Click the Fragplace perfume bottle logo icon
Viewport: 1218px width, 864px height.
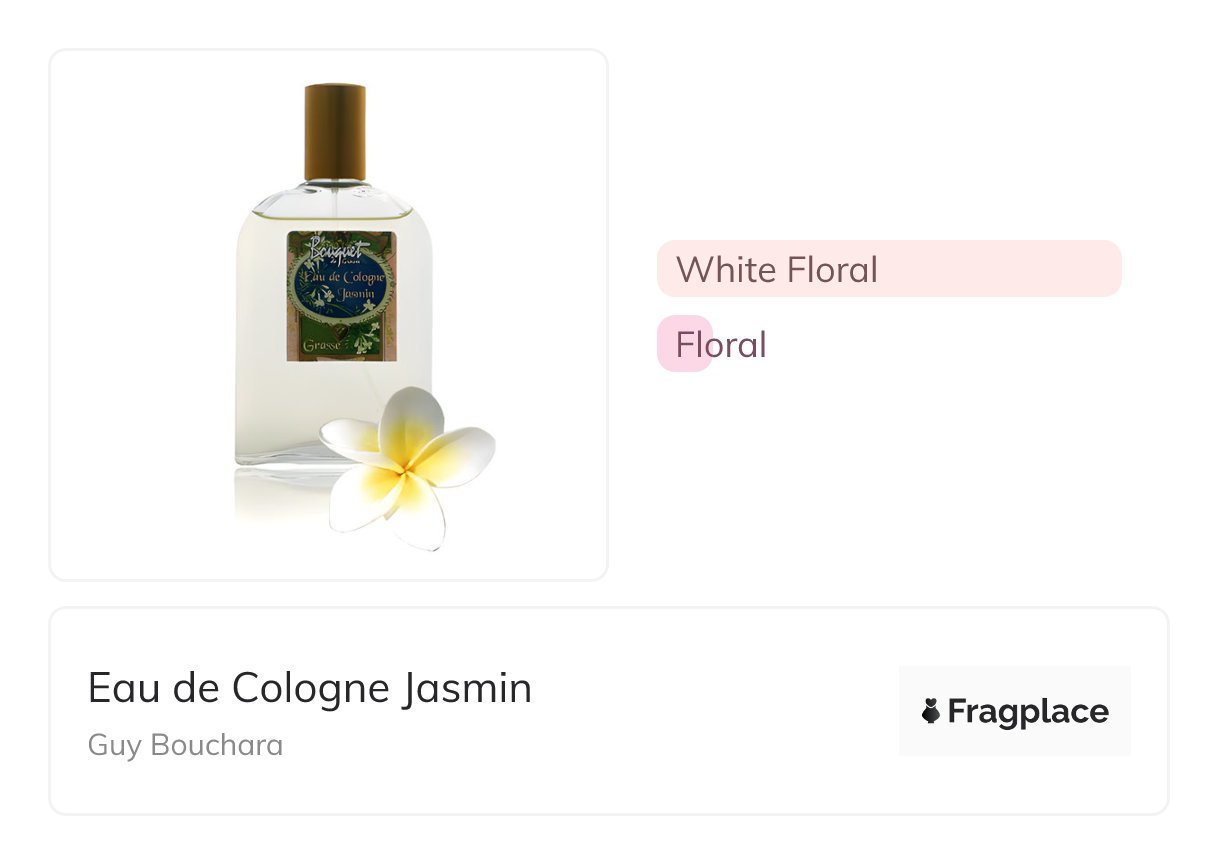pyautogui.click(x=931, y=712)
